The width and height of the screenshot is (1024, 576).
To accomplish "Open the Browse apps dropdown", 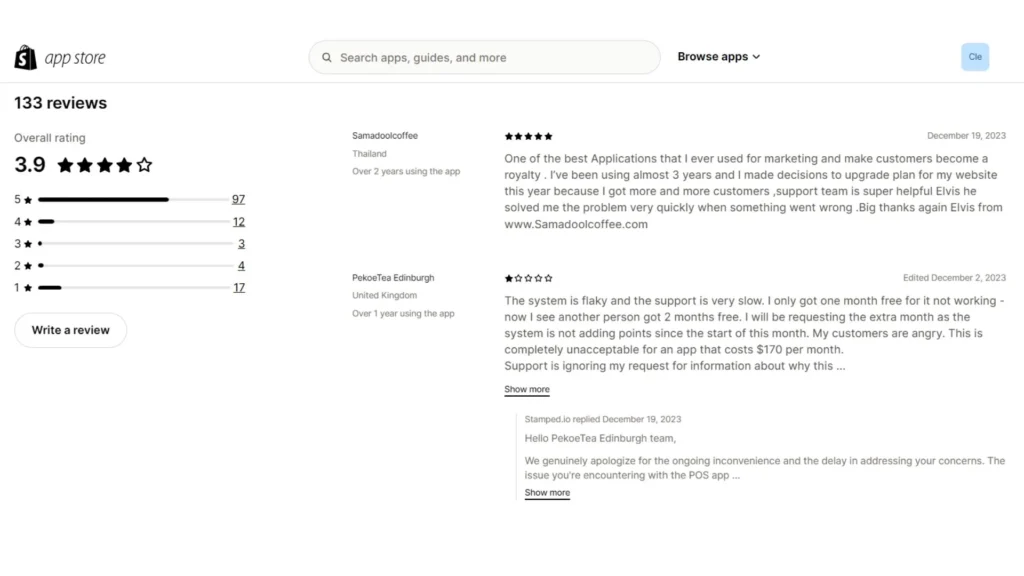I will (x=718, y=57).
